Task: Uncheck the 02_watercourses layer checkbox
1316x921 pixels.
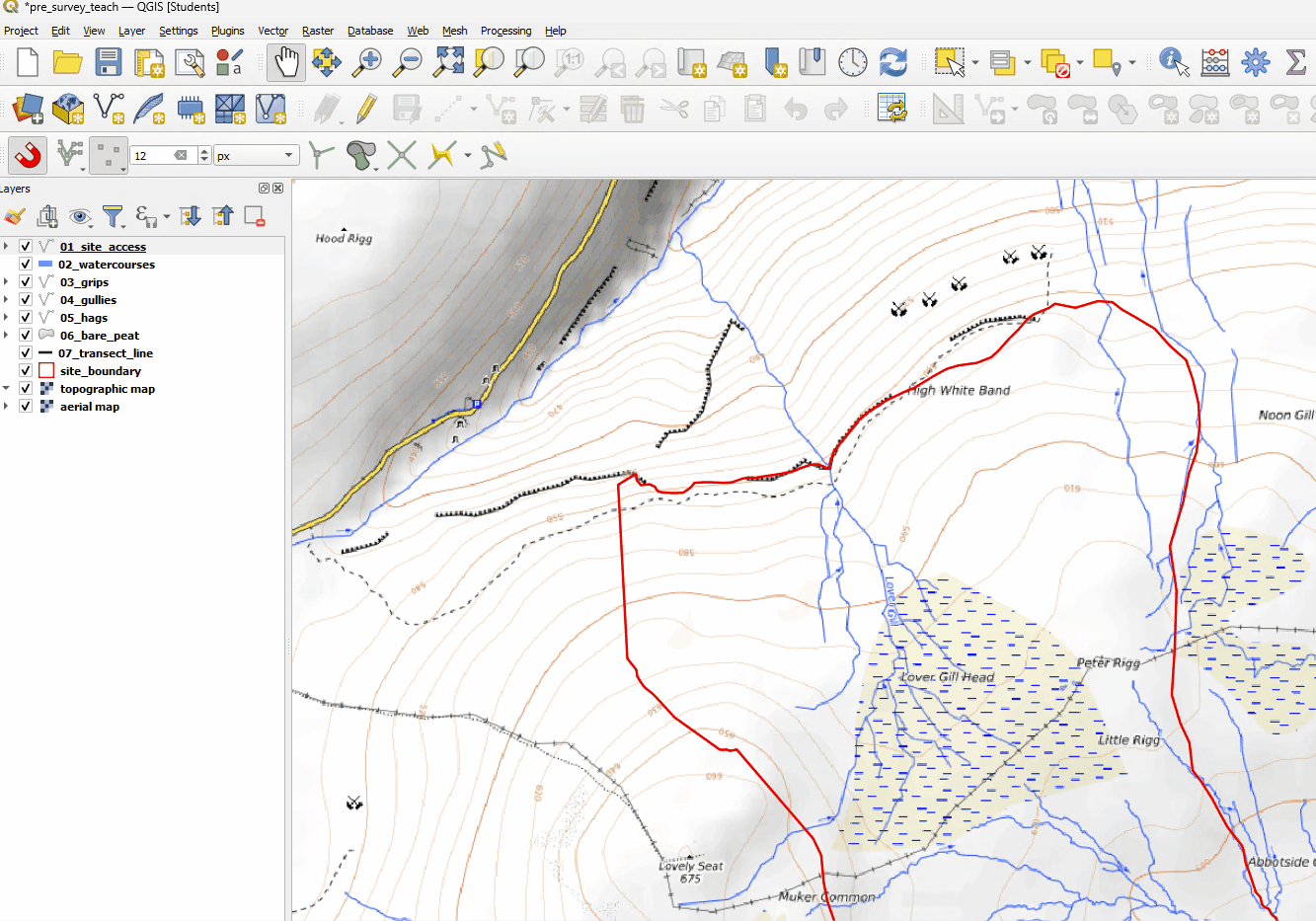Action: (x=26, y=265)
